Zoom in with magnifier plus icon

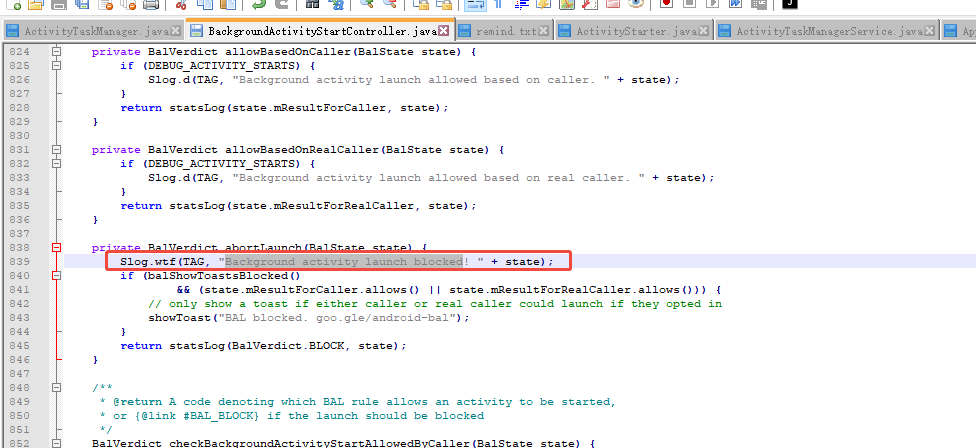367,4
